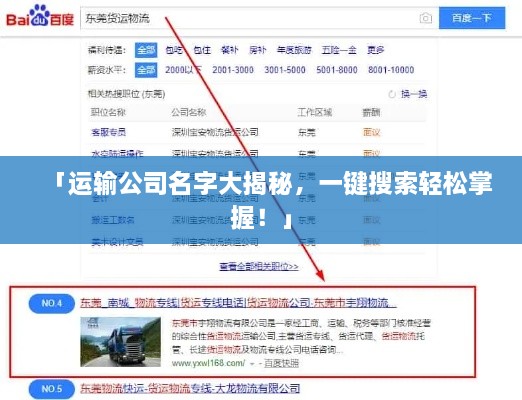Choose the 8001-10000 salary range
Image resolution: width=522 pixels, height=400 pixels.
(391, 70)
